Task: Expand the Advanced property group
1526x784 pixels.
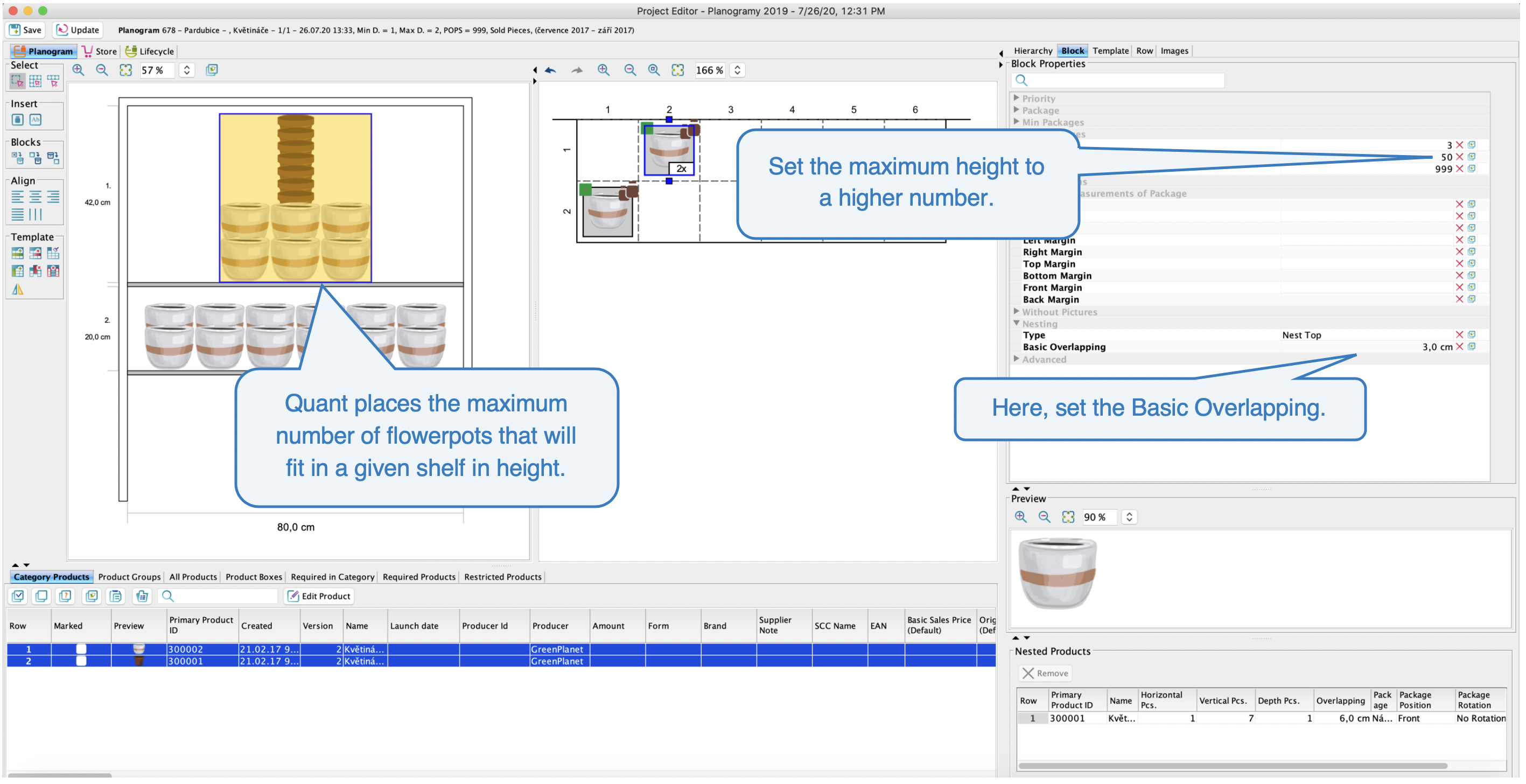Action: [x=1017, y=359]
